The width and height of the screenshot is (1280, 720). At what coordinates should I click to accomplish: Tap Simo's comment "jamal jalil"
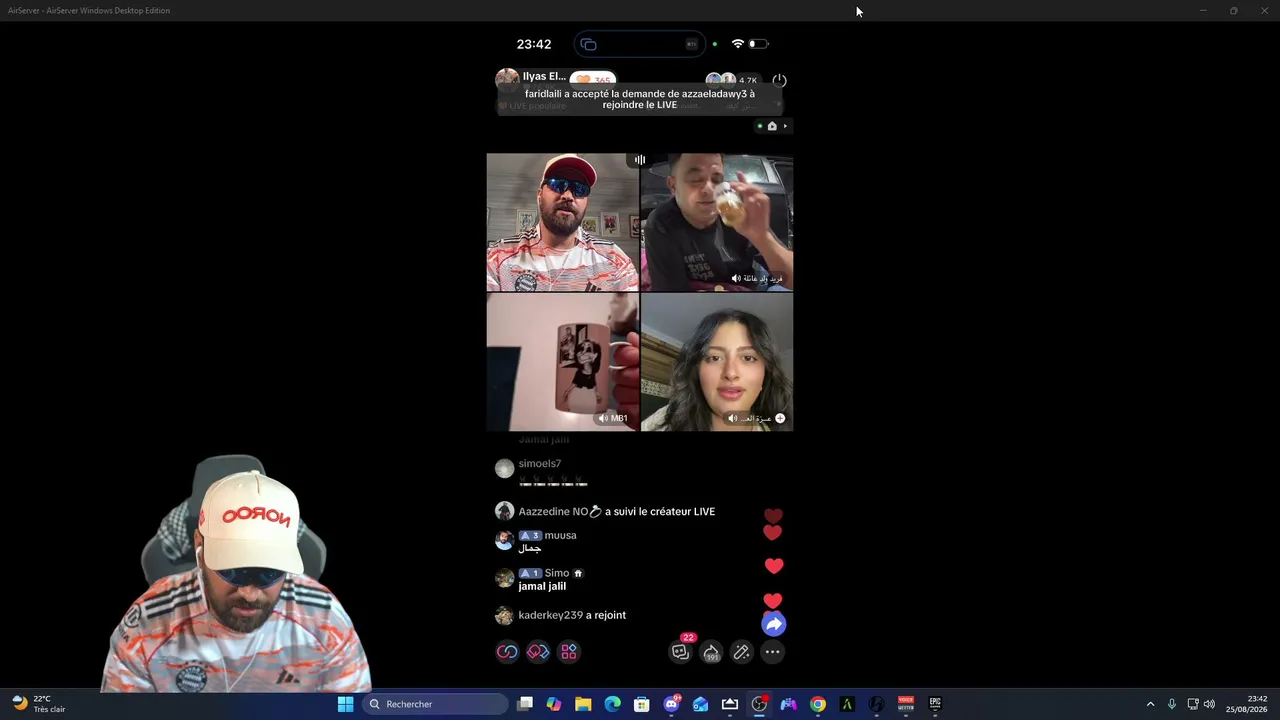[542, 587]
